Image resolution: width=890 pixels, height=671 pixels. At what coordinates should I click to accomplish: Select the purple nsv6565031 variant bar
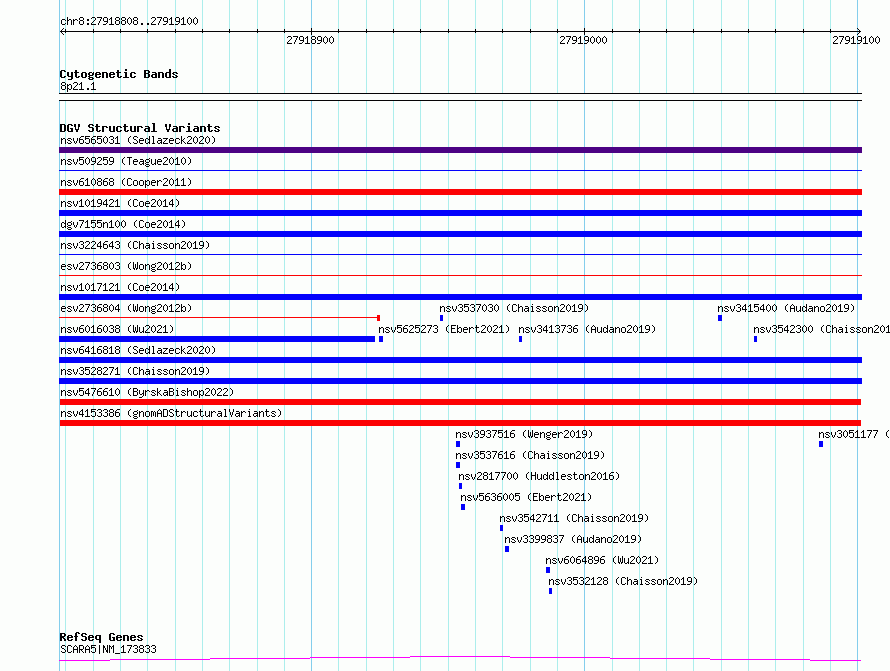point(460,150)
